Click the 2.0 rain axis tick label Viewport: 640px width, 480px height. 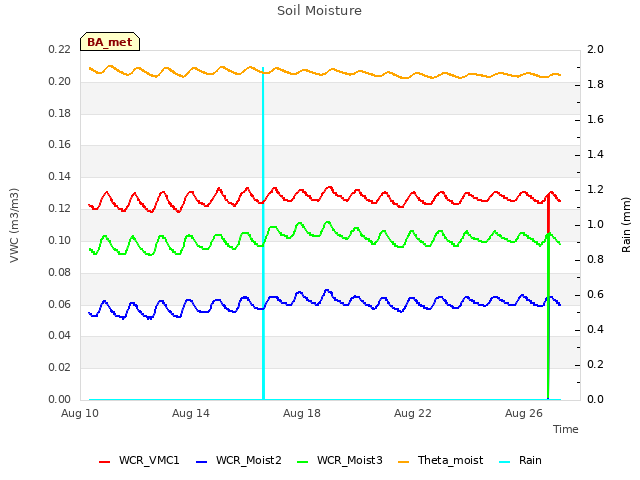click(595, 50)
